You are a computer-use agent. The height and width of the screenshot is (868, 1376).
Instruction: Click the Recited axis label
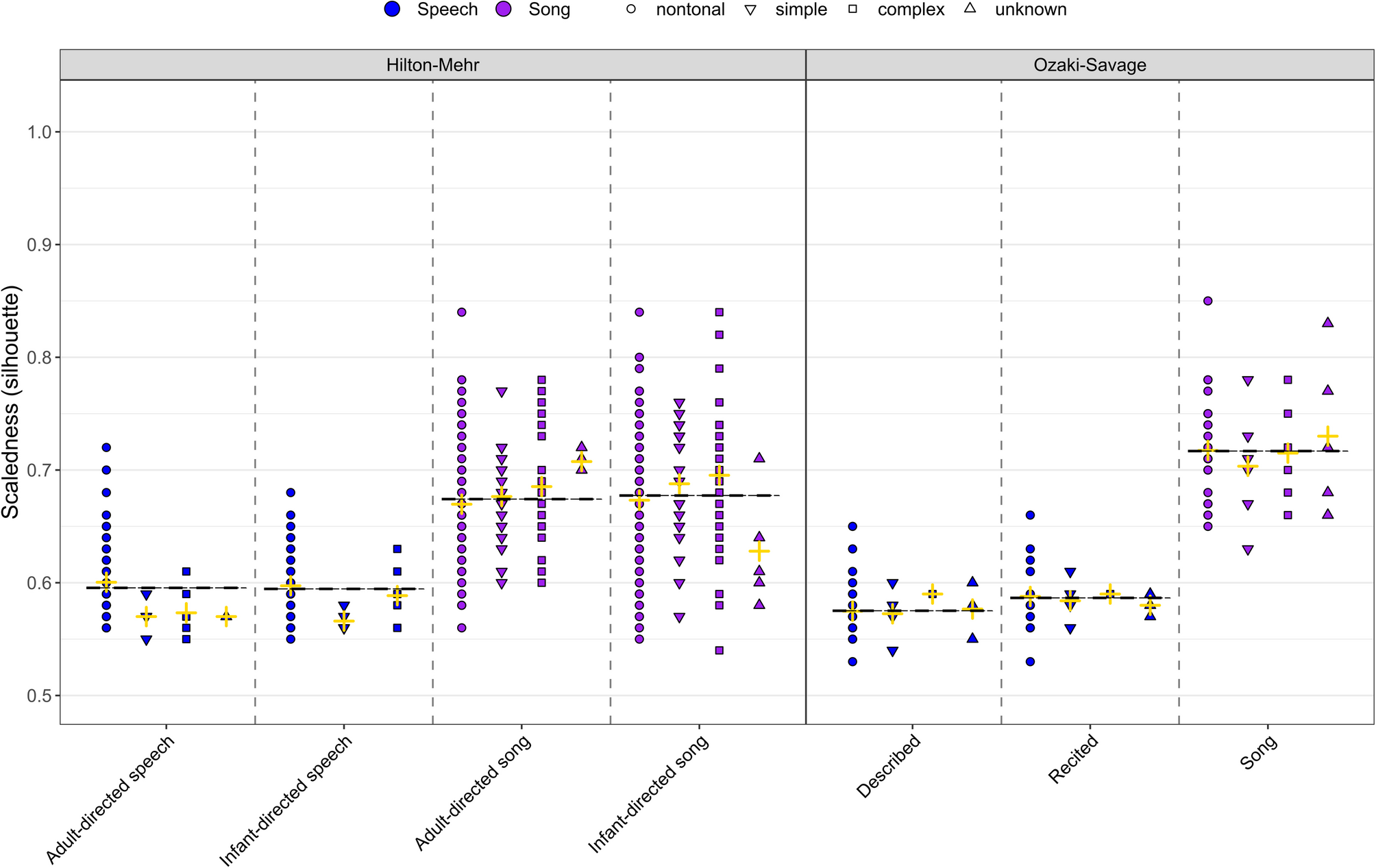tap(1073, 758)
